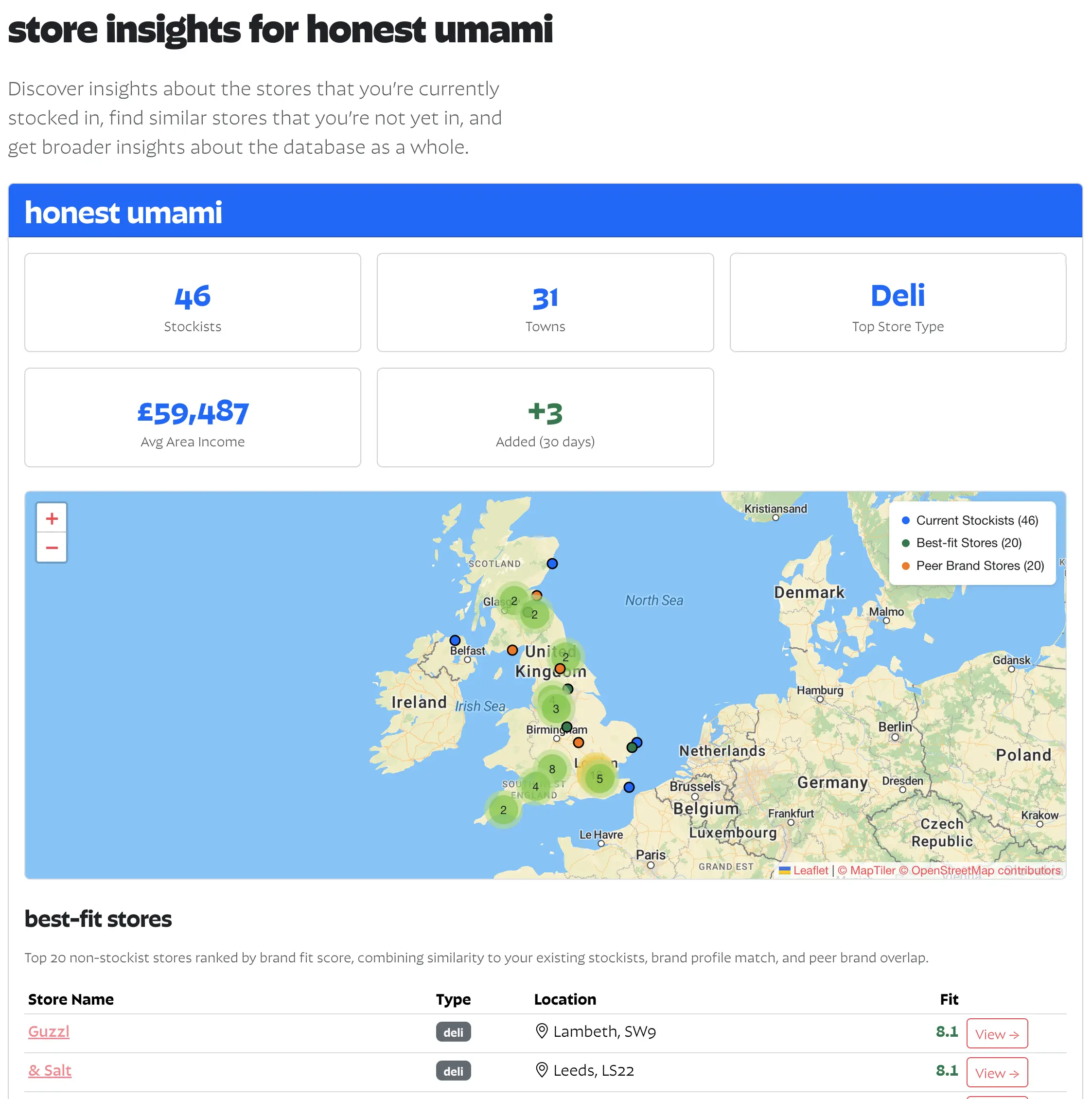
Task: Click the green best-fit marker near Birmingham
Action: (x=566, y=727)
